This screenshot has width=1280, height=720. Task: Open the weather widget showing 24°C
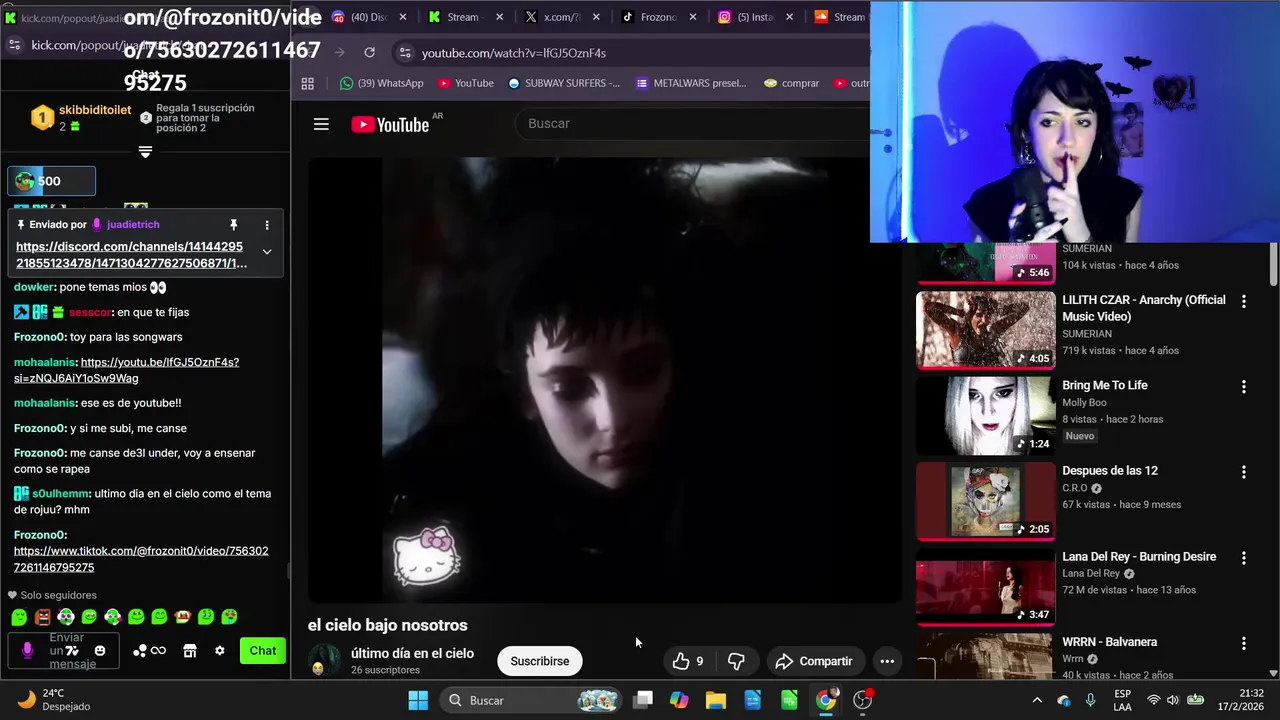[55, 700]
